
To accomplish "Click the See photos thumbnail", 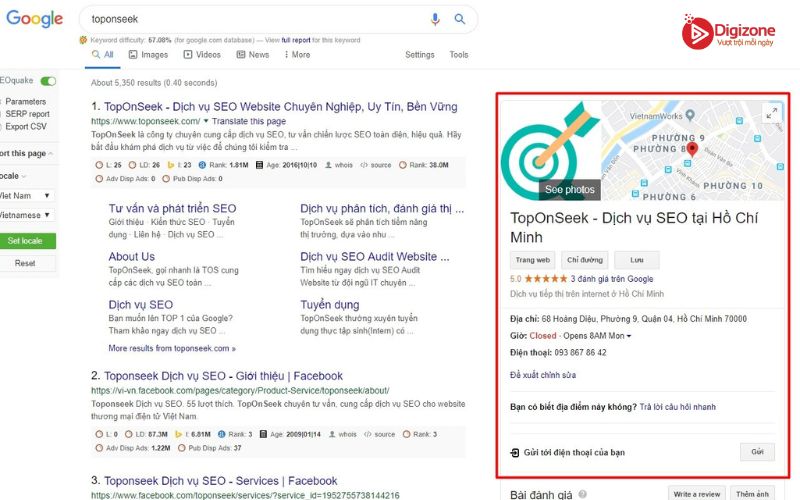I will (x=569, y=190).
